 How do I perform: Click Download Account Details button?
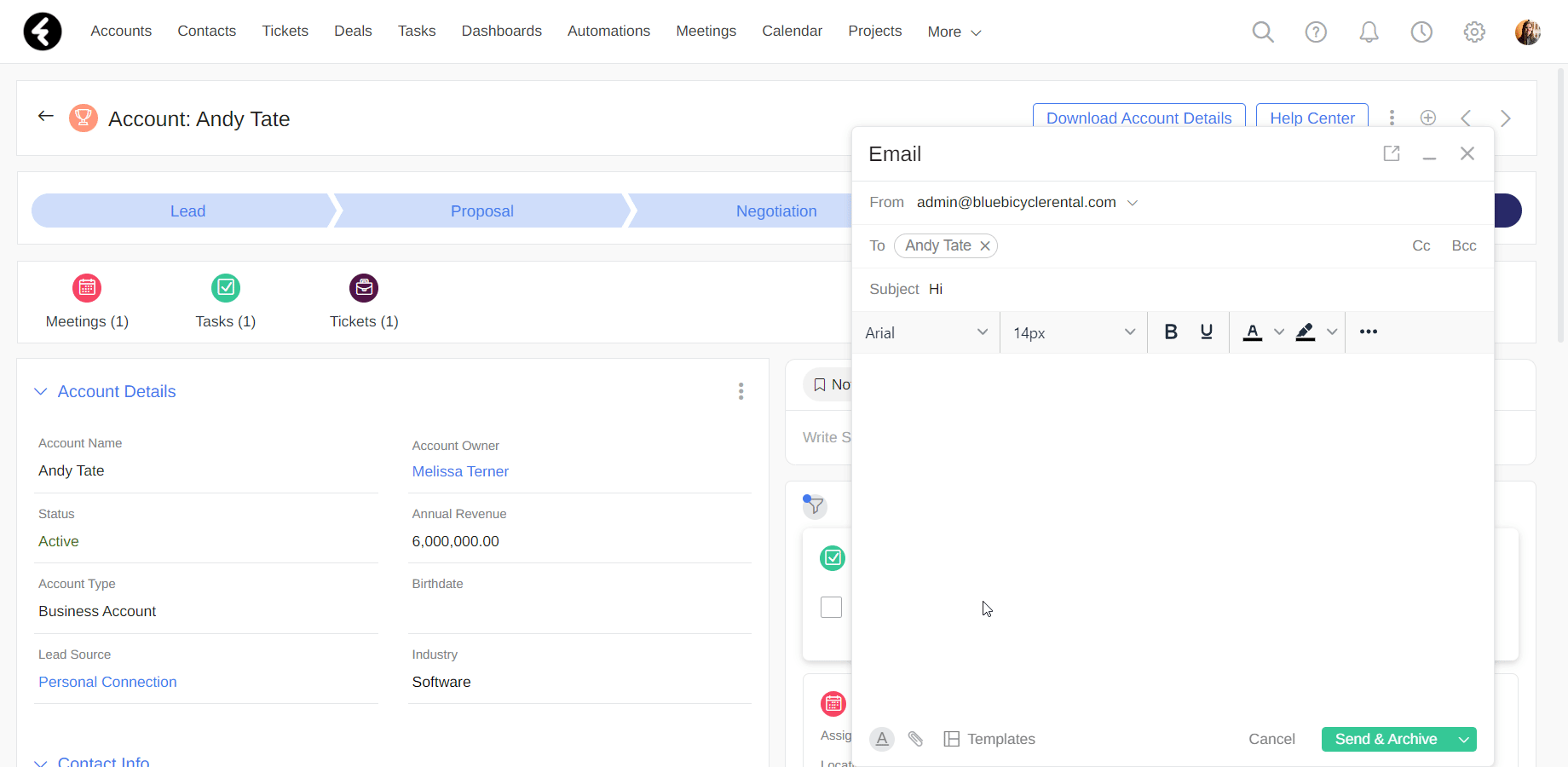1139,118
